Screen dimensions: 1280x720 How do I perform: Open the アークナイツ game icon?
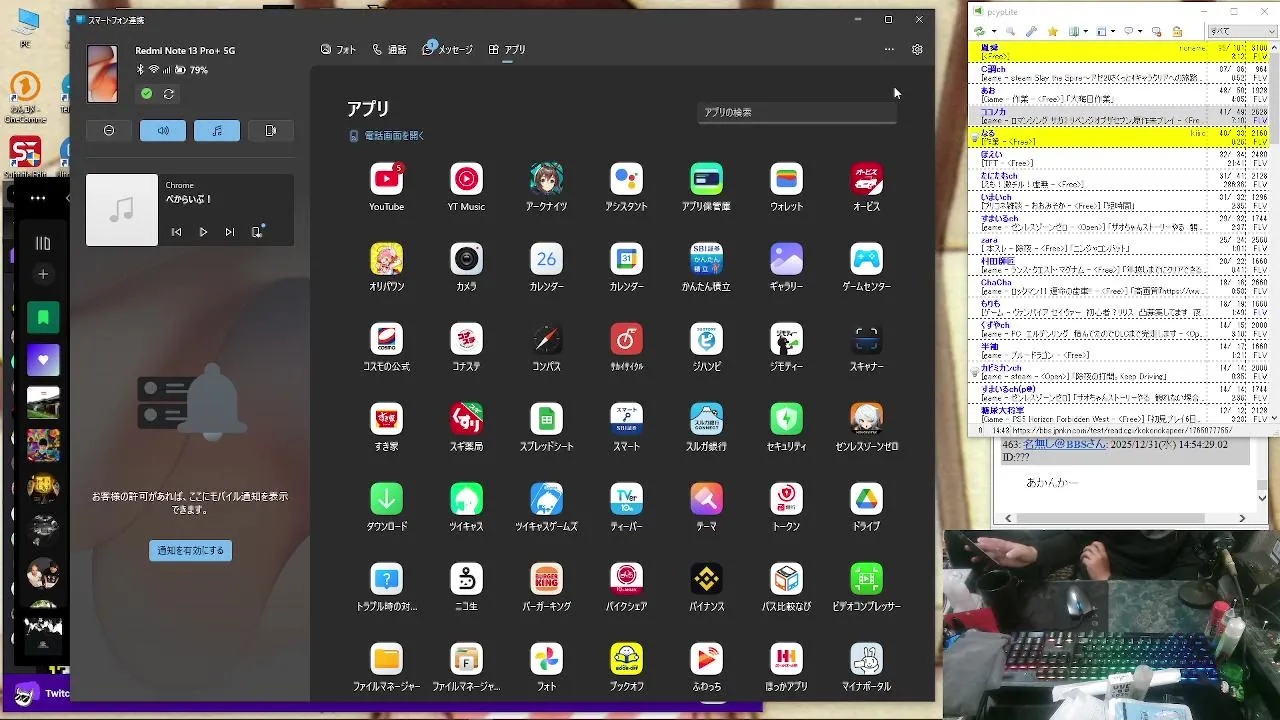(546, 179)
